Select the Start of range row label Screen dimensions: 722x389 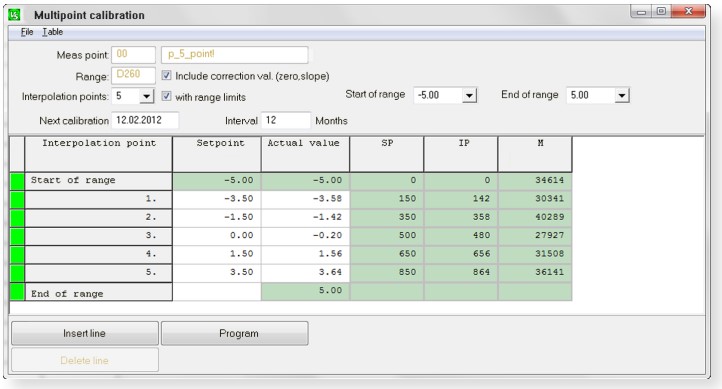click(99, 181)
